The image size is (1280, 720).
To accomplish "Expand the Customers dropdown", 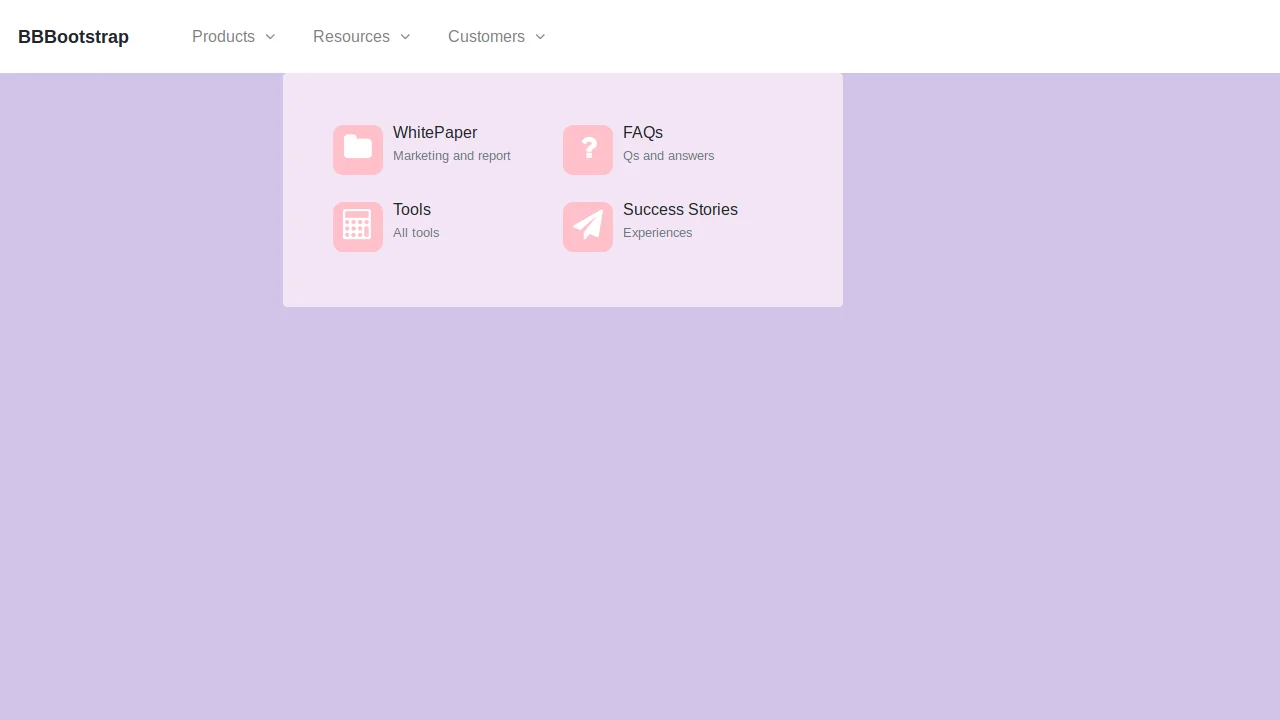I will (x=540, y=37).
